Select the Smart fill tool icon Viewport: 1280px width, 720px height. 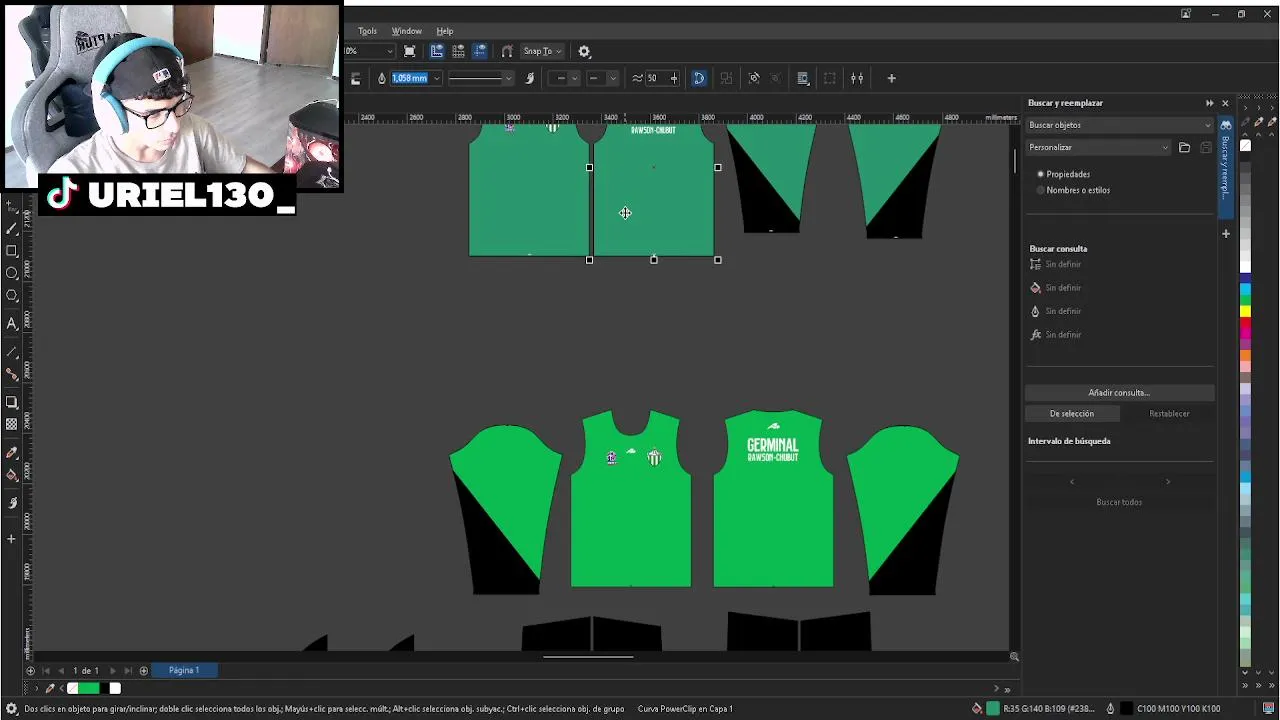(12, 503)
